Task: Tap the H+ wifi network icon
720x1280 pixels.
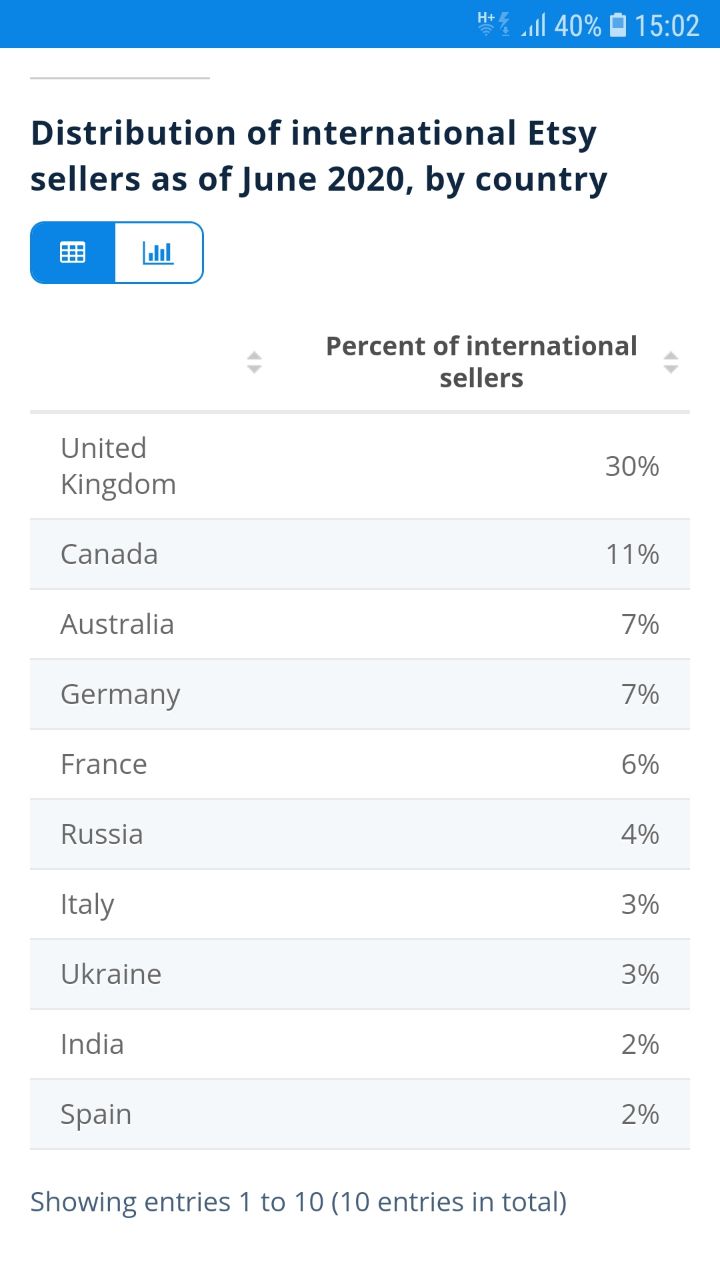Action: [494, 24]
